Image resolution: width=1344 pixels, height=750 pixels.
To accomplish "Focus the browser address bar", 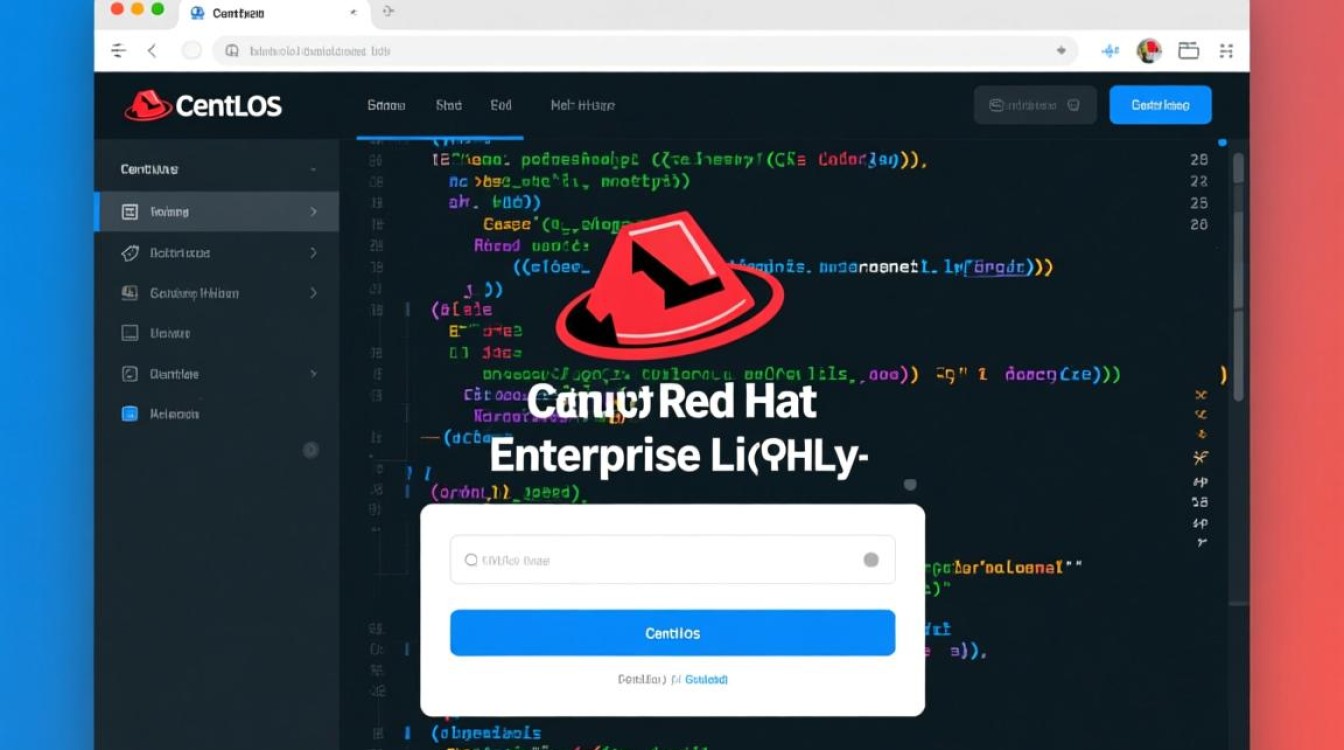I will tap(645, 51).
